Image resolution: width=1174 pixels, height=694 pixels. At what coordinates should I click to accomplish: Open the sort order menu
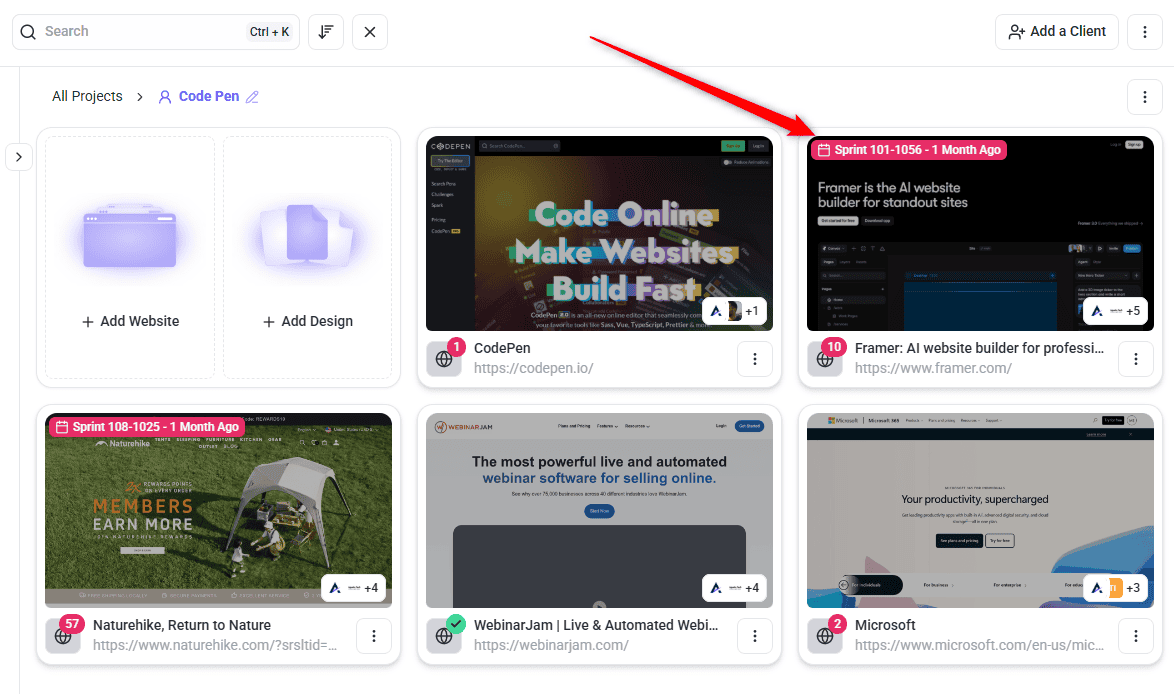click(326, 32)
